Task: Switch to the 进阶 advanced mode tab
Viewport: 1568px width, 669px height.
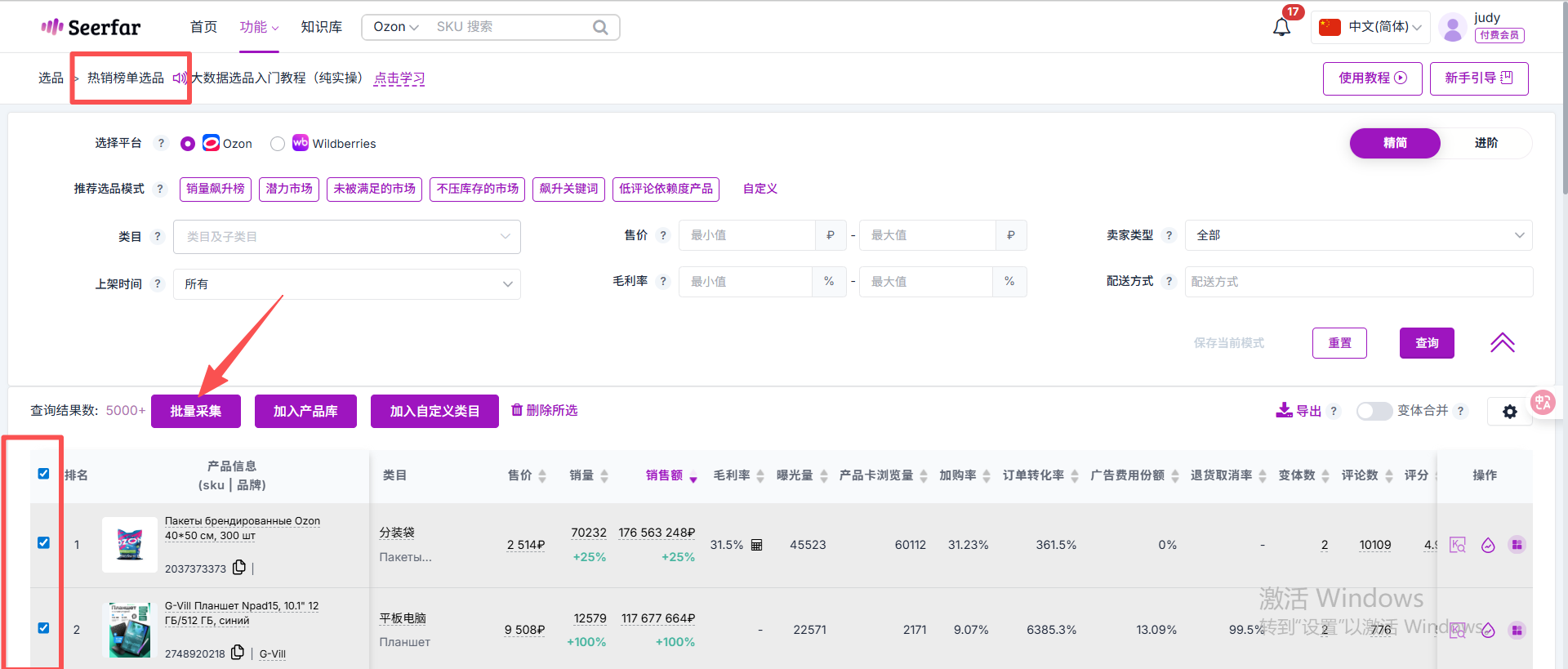Action: click(1486, 143)
